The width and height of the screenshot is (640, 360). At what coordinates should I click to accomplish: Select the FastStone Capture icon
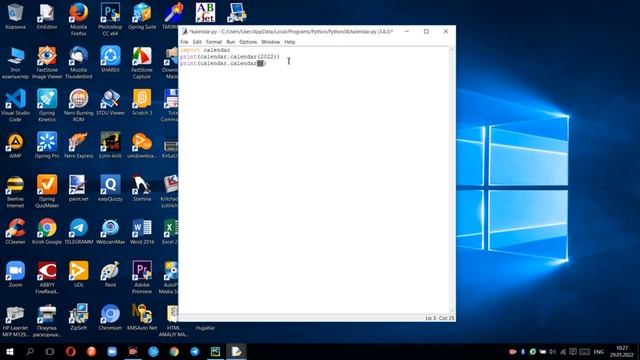(x=142, y=62)
